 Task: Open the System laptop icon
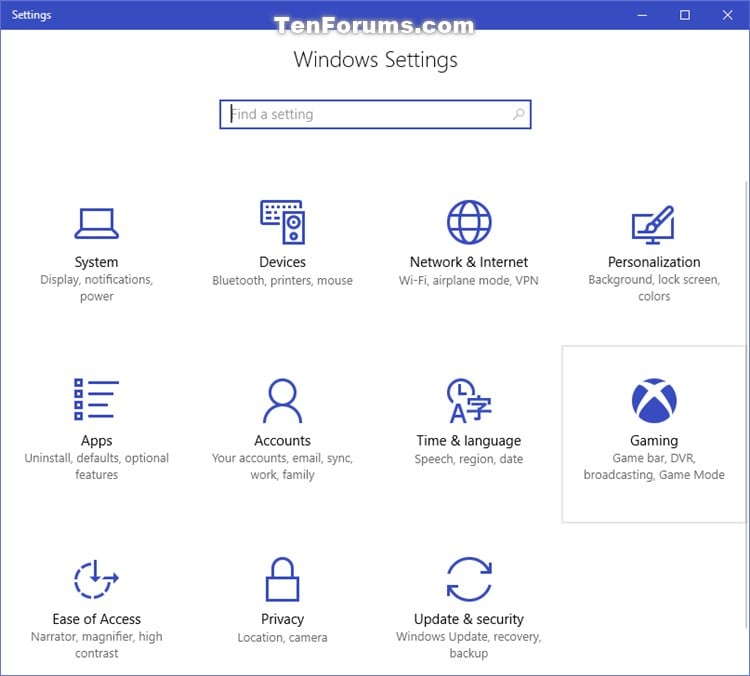[96, 223]
